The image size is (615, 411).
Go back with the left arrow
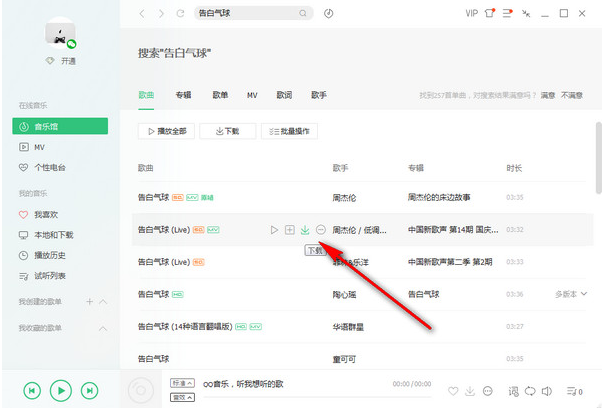click(142, 14)
